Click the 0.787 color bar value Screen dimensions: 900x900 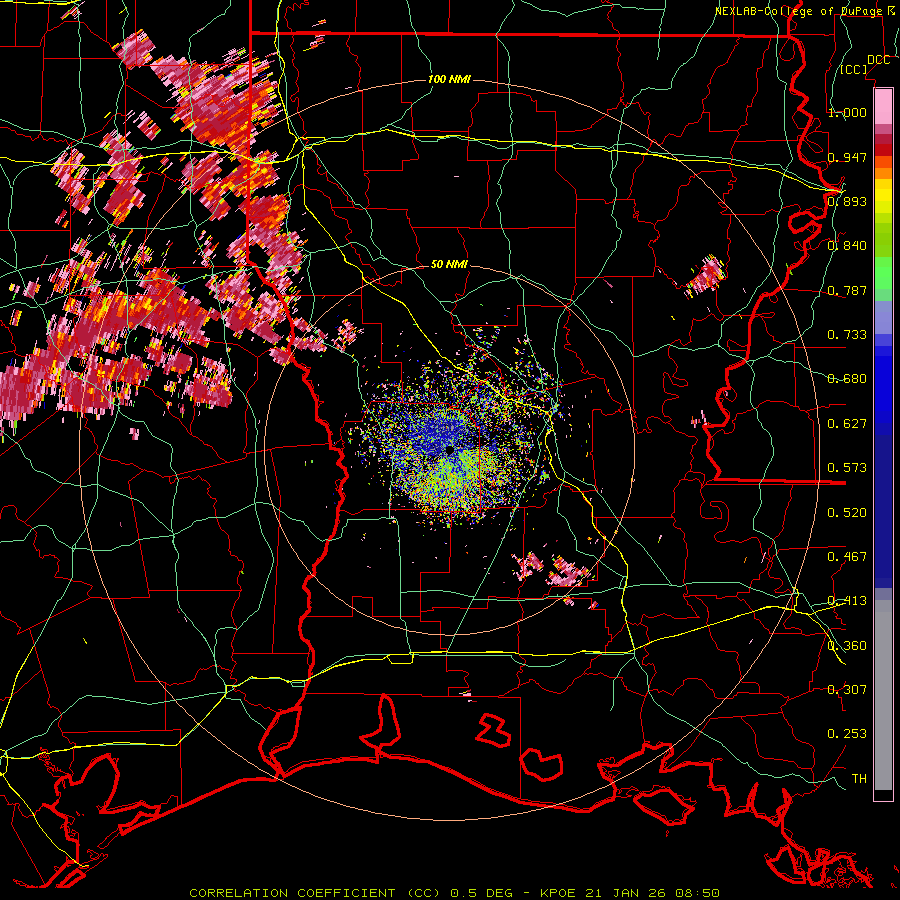coord(847,290)
